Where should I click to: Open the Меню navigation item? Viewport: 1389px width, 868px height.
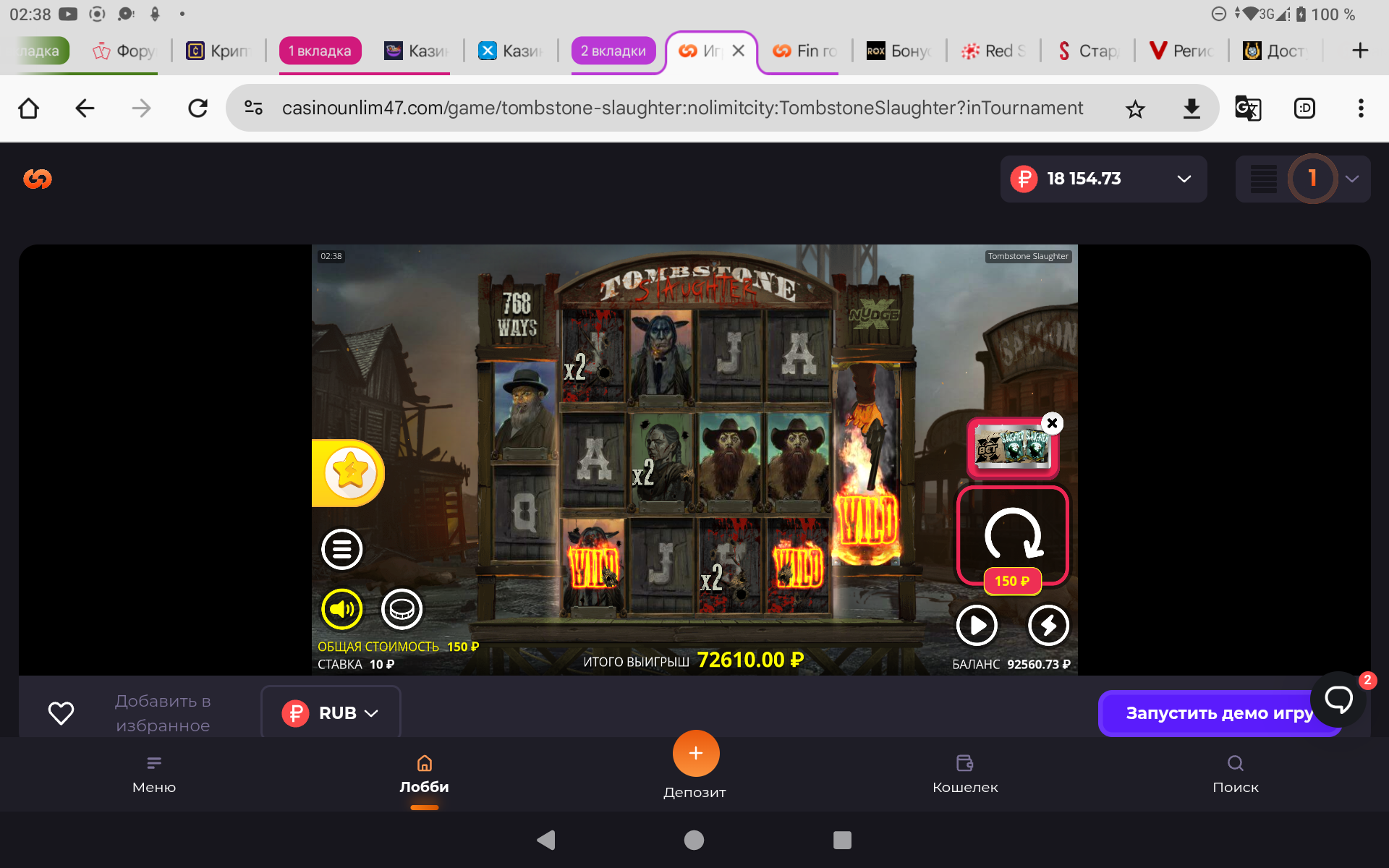pos(153,773)
